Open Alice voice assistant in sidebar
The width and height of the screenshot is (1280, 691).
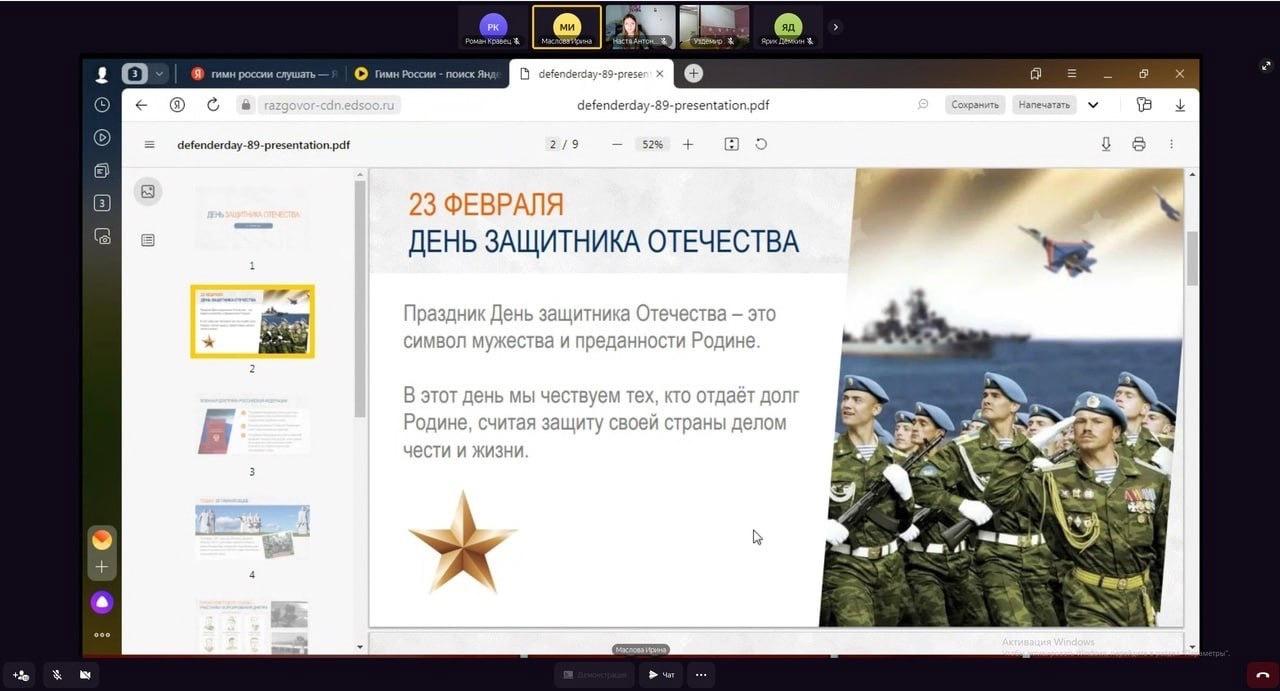pos(102,602)
